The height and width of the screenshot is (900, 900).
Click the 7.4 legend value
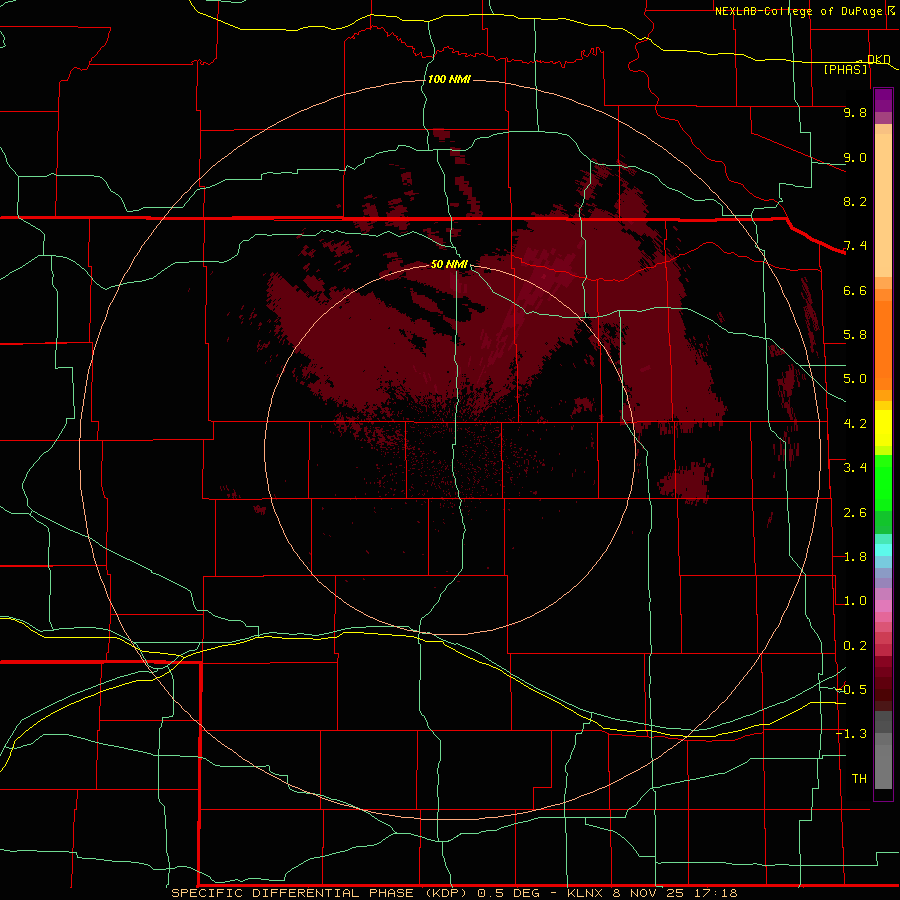855,246
